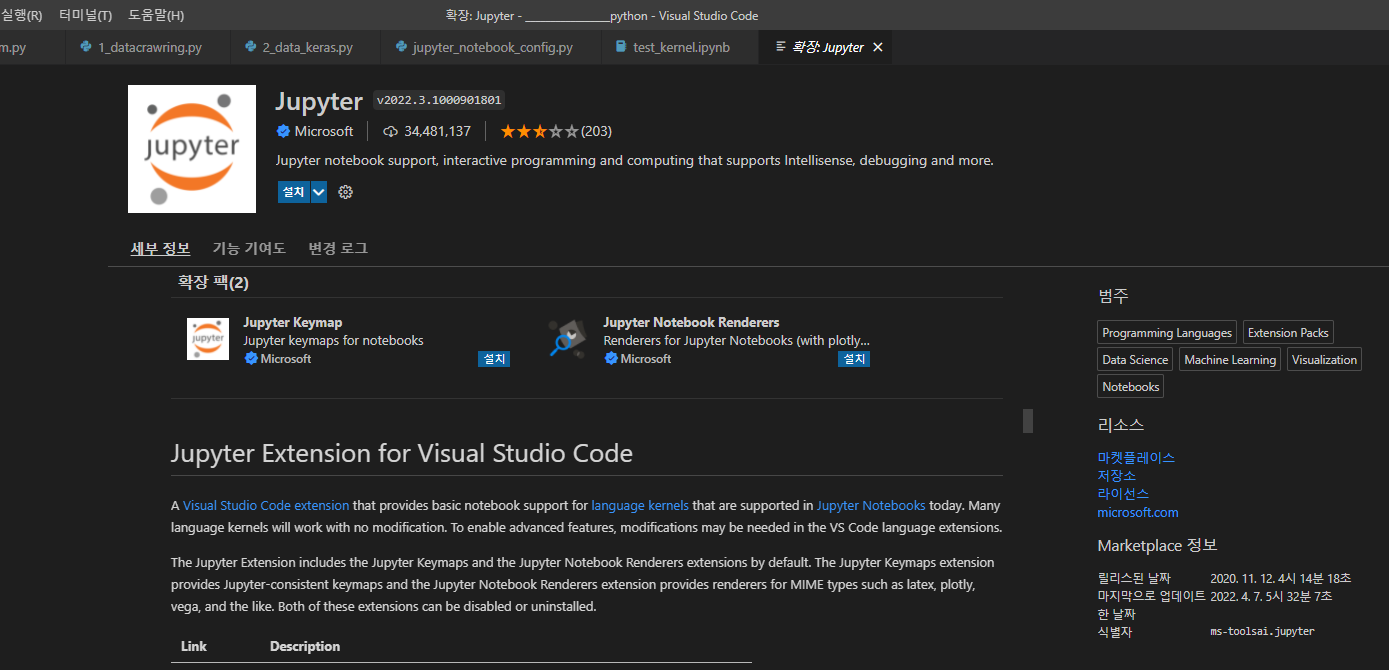Click the Jupyter Keymap title

pyautogui.click(x=293, y=322)
